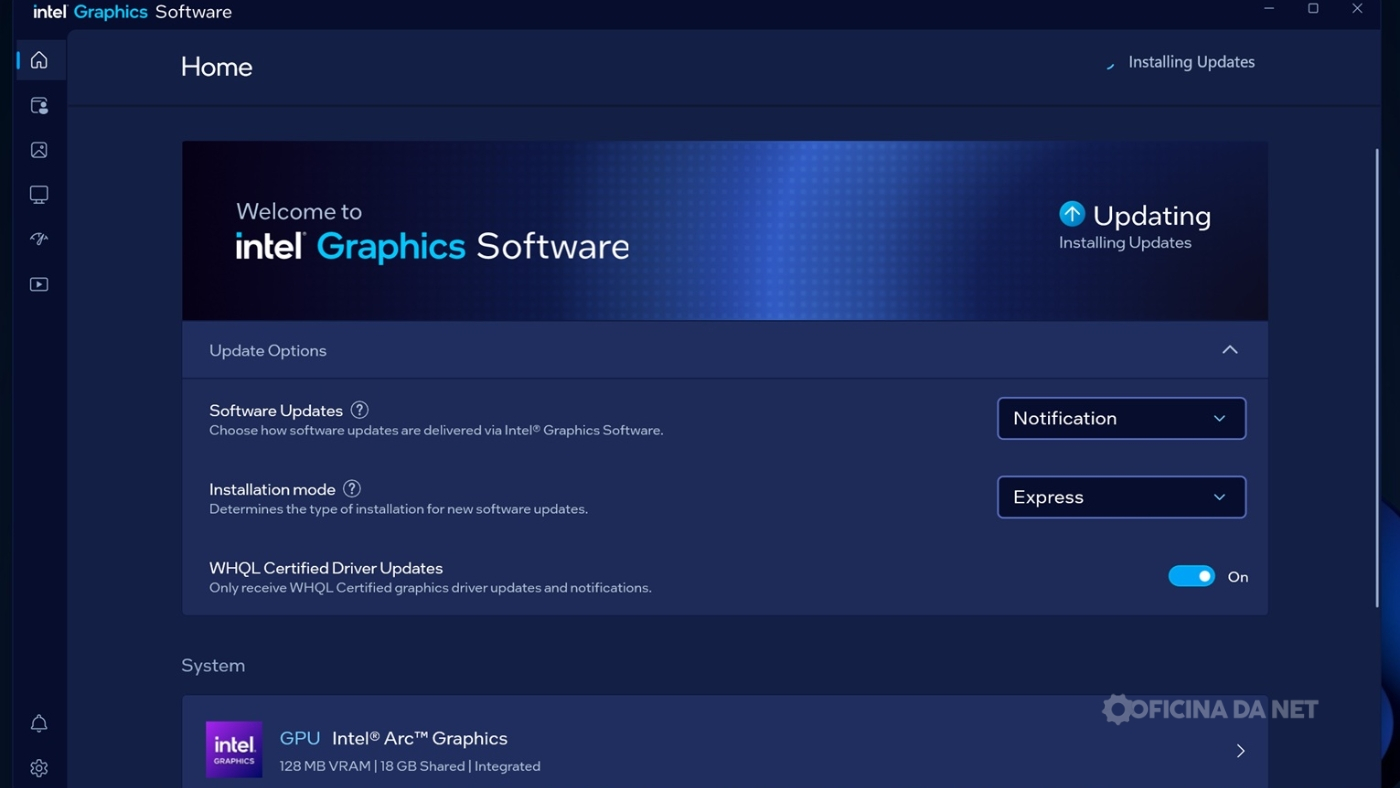Click the vertical scrollbar on the right
Viewport: 1400px width, 788px height.
pyautogui.click(x=1377, y=378)
